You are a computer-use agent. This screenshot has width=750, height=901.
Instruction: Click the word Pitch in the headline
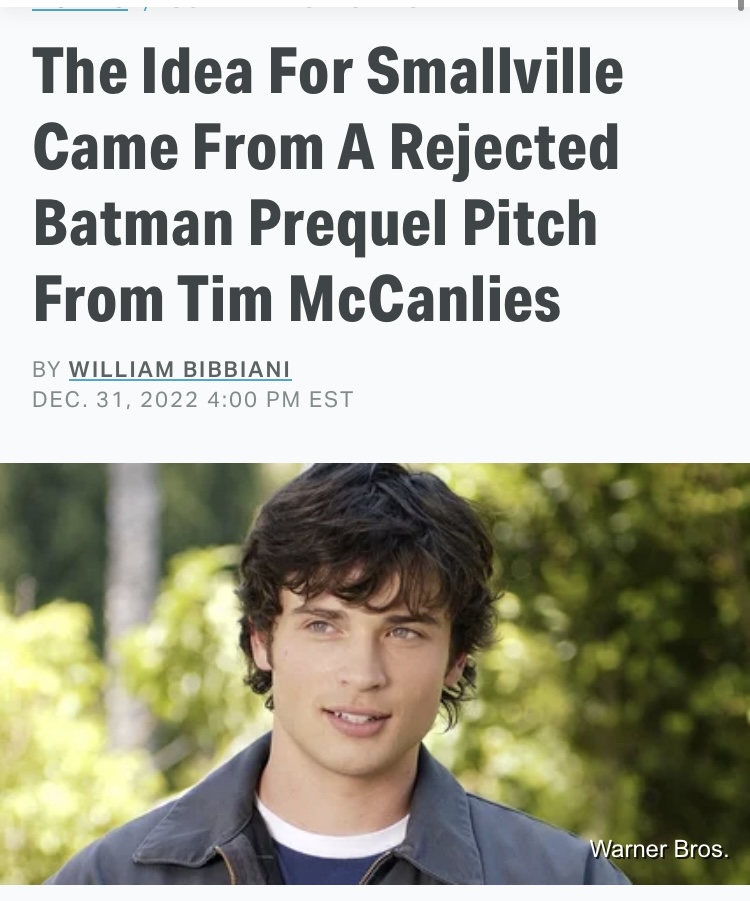[529, 223]
